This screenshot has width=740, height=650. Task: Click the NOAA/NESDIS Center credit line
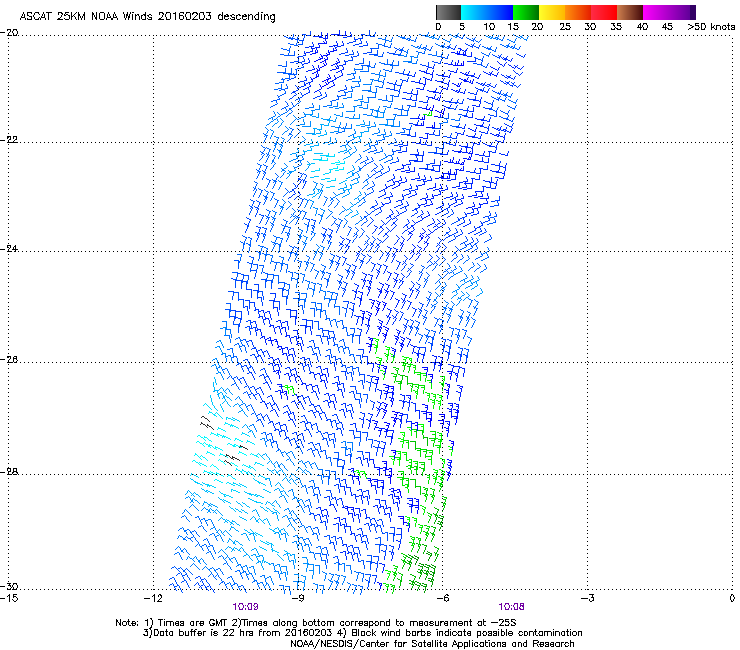(432, 644)
